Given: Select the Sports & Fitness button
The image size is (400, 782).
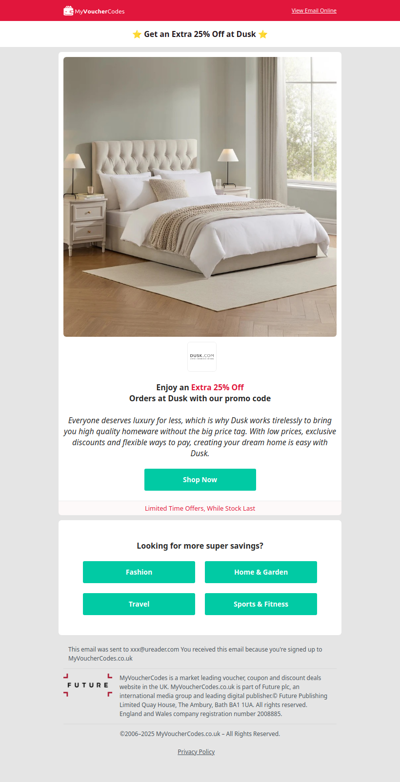Looking at the screenshot, I should 261,604.
